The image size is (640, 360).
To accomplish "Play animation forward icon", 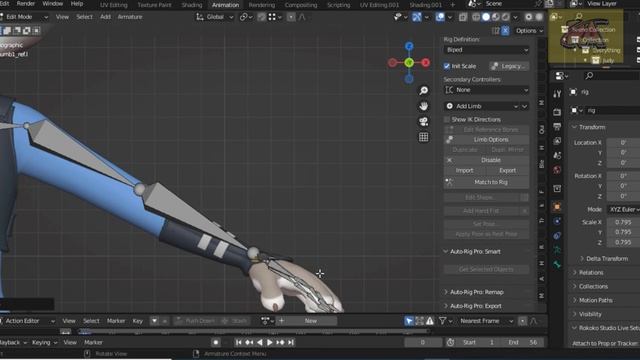I will tap(269, 342).
